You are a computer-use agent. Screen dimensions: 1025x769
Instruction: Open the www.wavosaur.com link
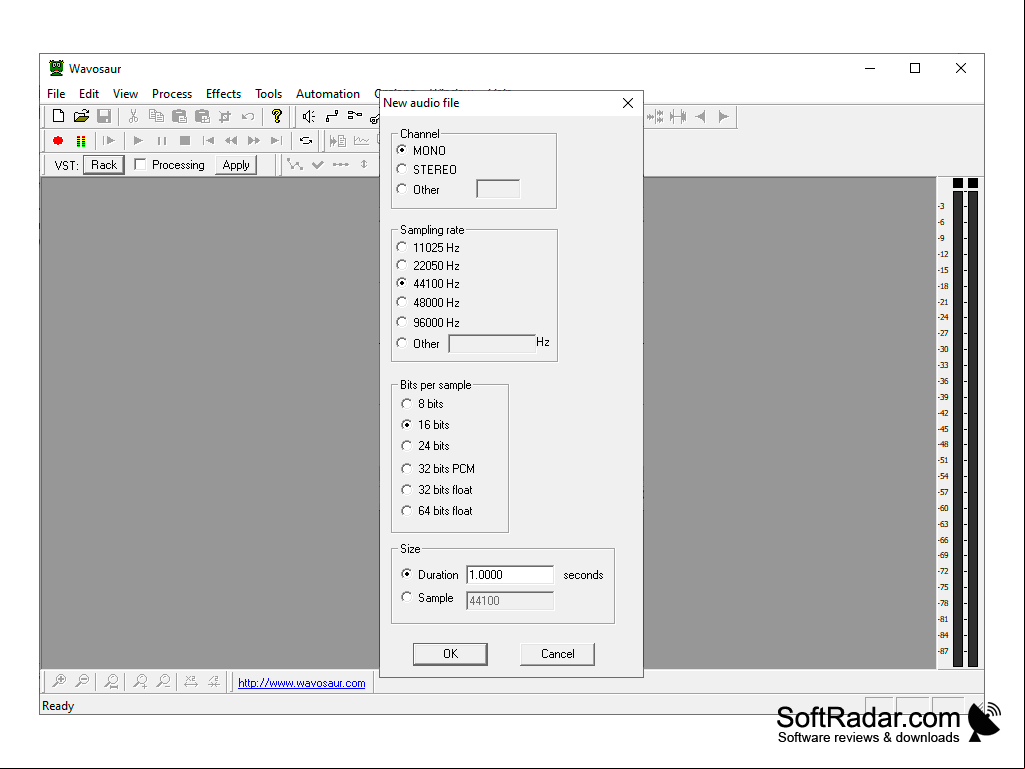(x=301, y=683)
